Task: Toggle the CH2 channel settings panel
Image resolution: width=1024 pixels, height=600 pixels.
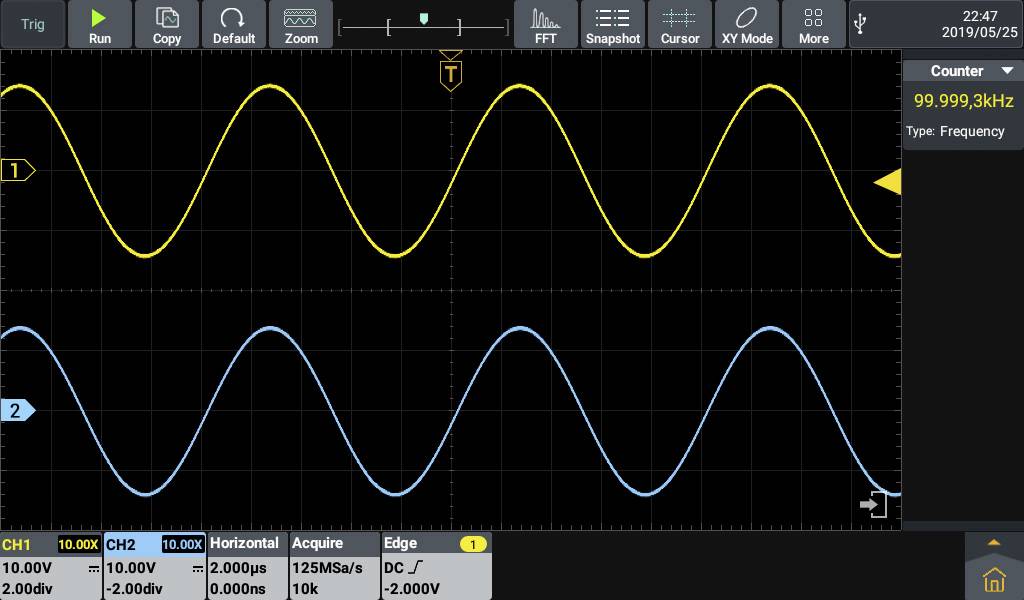Action: pyautogui.click(x=154, y=566)
